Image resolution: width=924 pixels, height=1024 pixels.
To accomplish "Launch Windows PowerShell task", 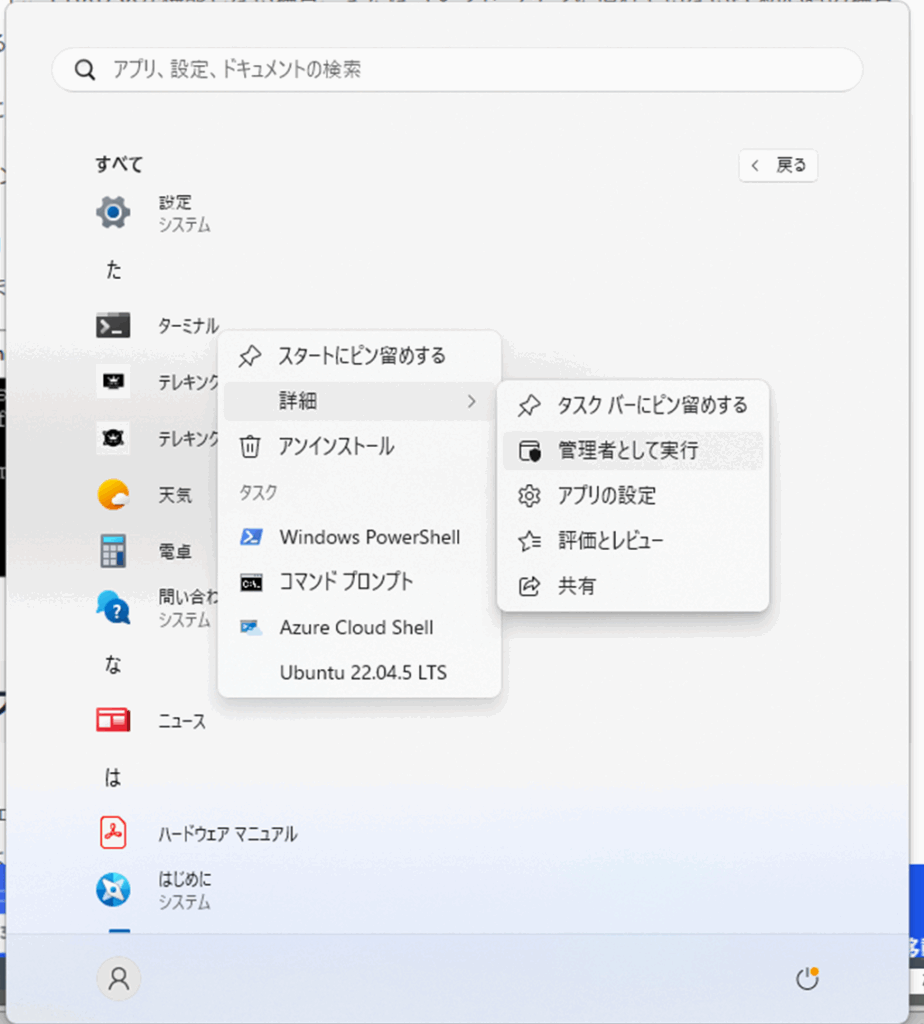I will (369, 537).
